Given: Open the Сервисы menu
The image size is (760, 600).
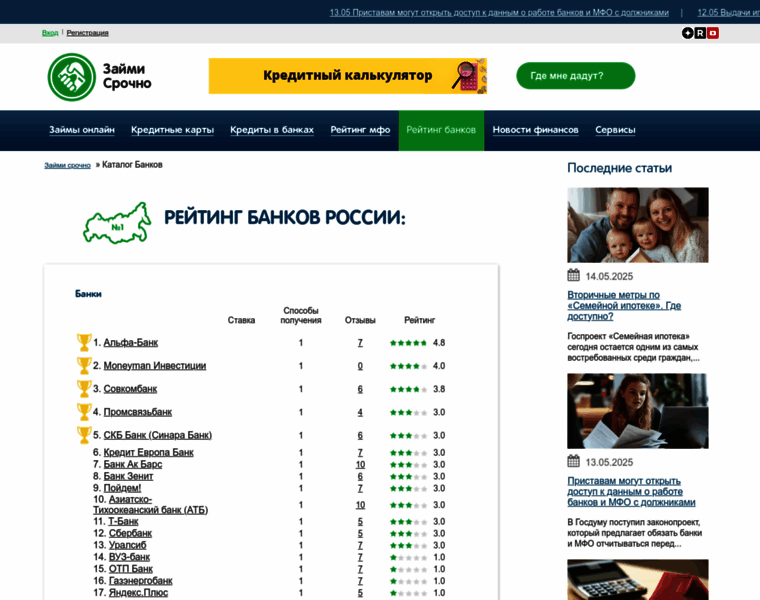Looking at the screenshot, I should tap(615, 130).
